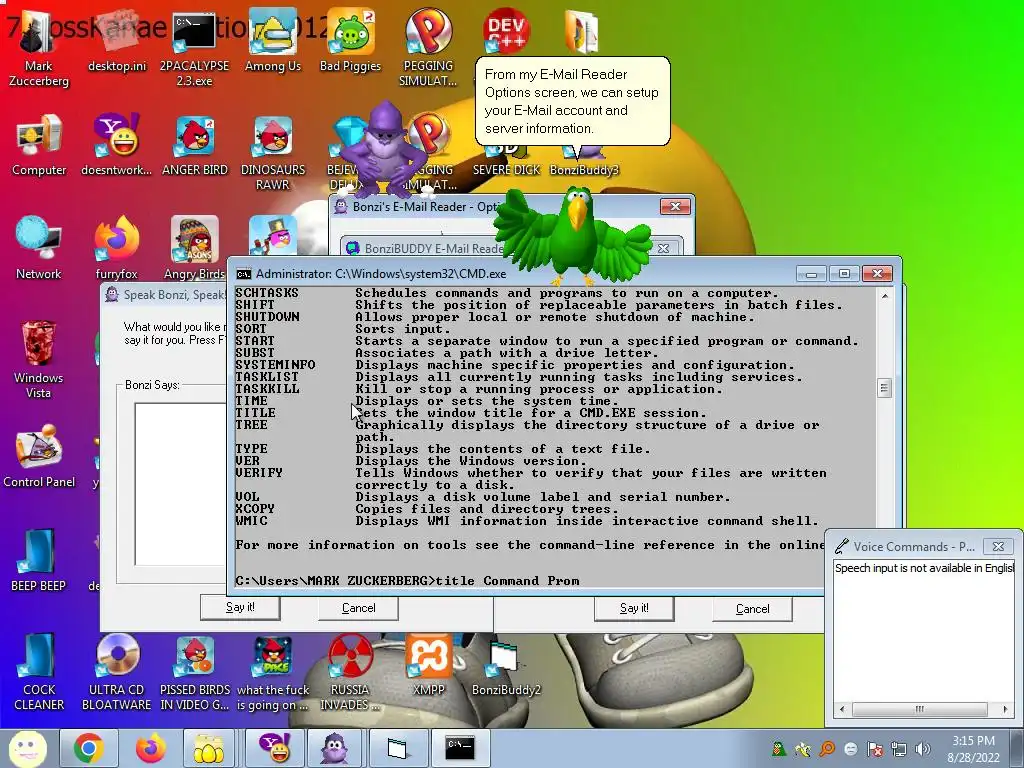Open the DINOSAURS RAWR shortcut

(272, 153)
